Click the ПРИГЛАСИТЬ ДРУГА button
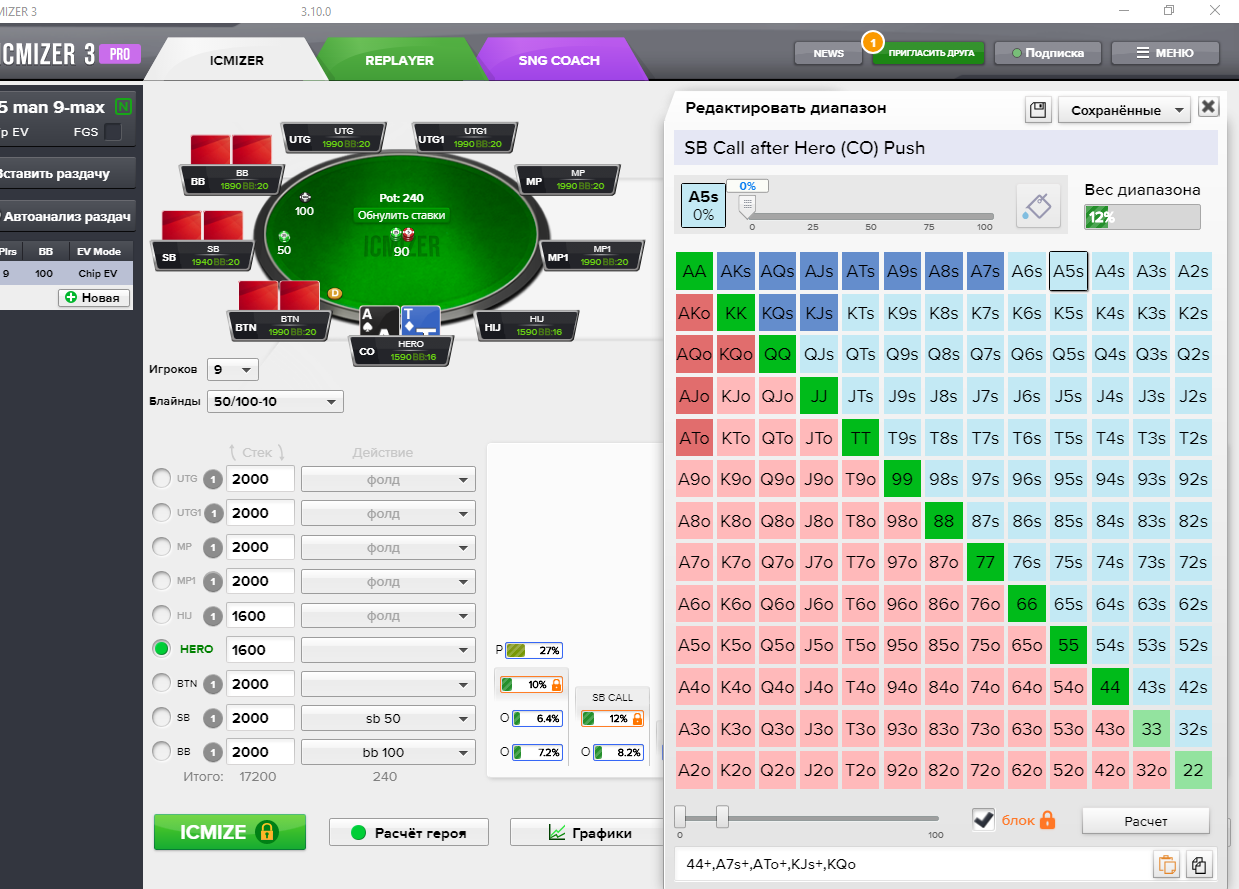Screen dimensions: 1239x889 929,53
